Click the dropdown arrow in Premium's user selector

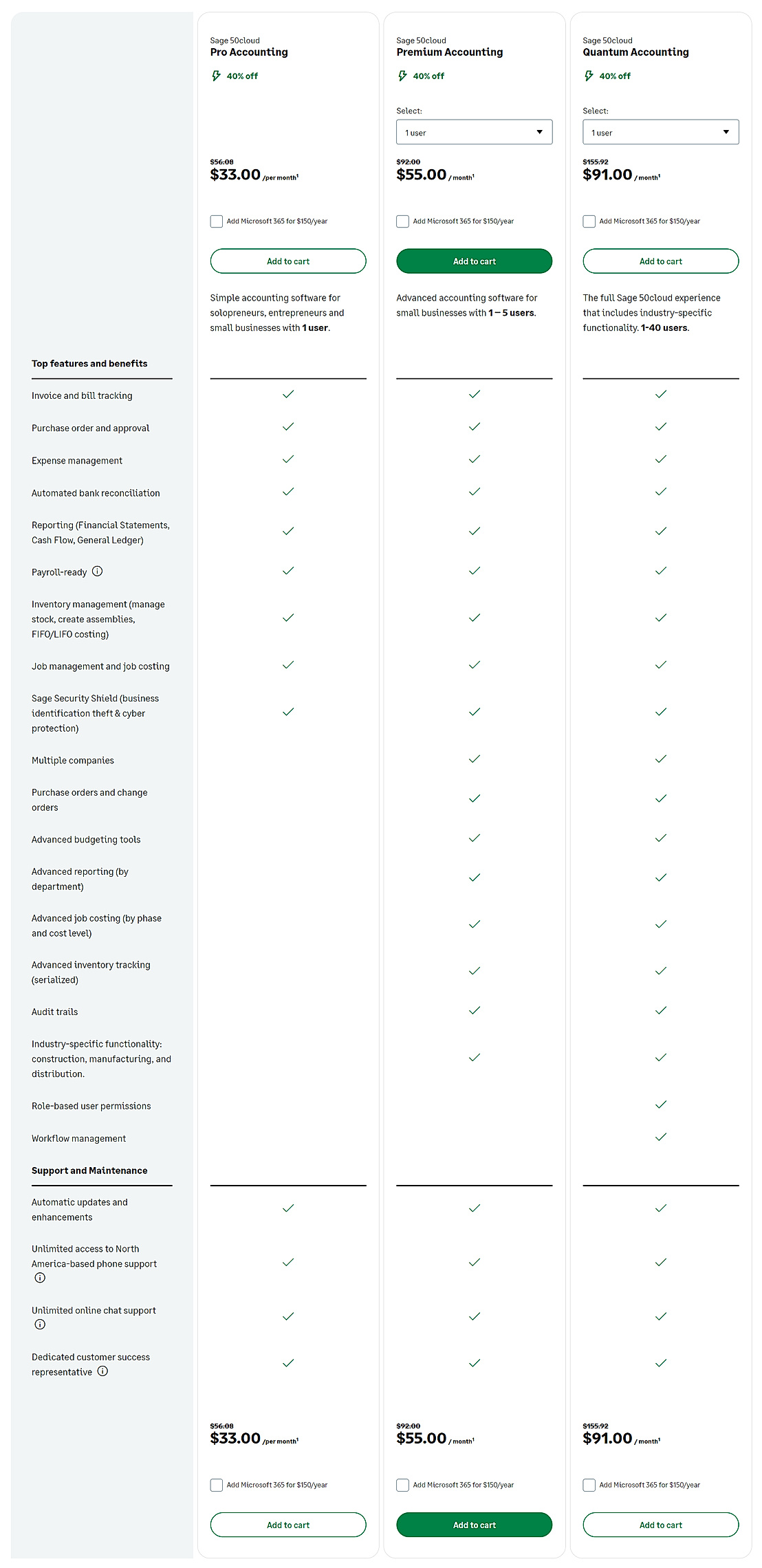(x=540, y=131)
